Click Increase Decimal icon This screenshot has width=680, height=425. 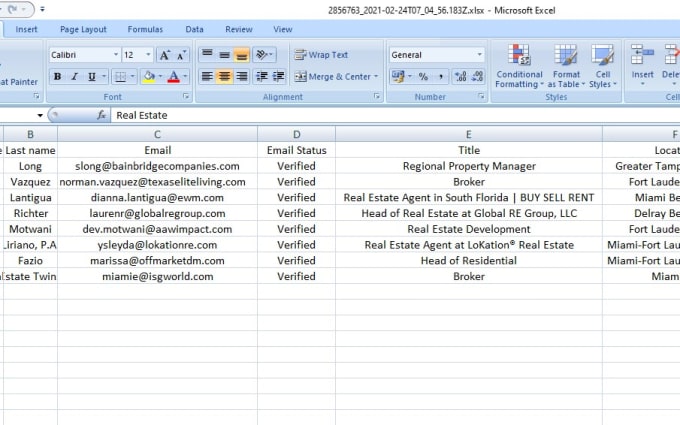(461, 77)
